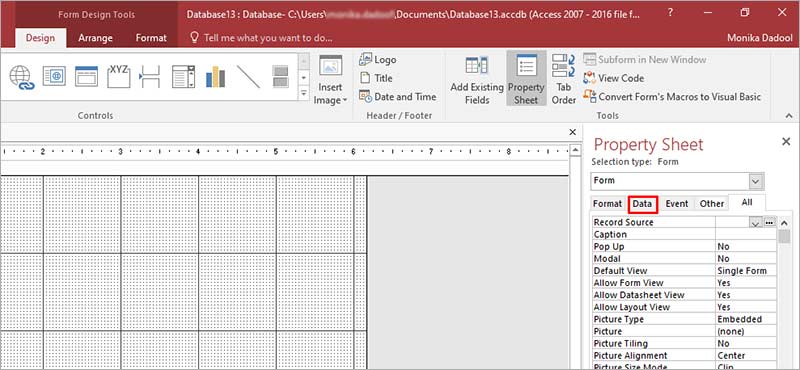Click the Record Source builder ellipsis button
Screen dimensions: 800x370
coord(769,223)
